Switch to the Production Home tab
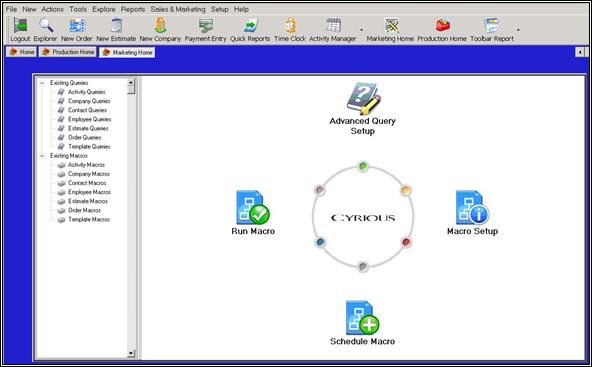The width and height of the screenshot is (592, 367). click(68, 52)
